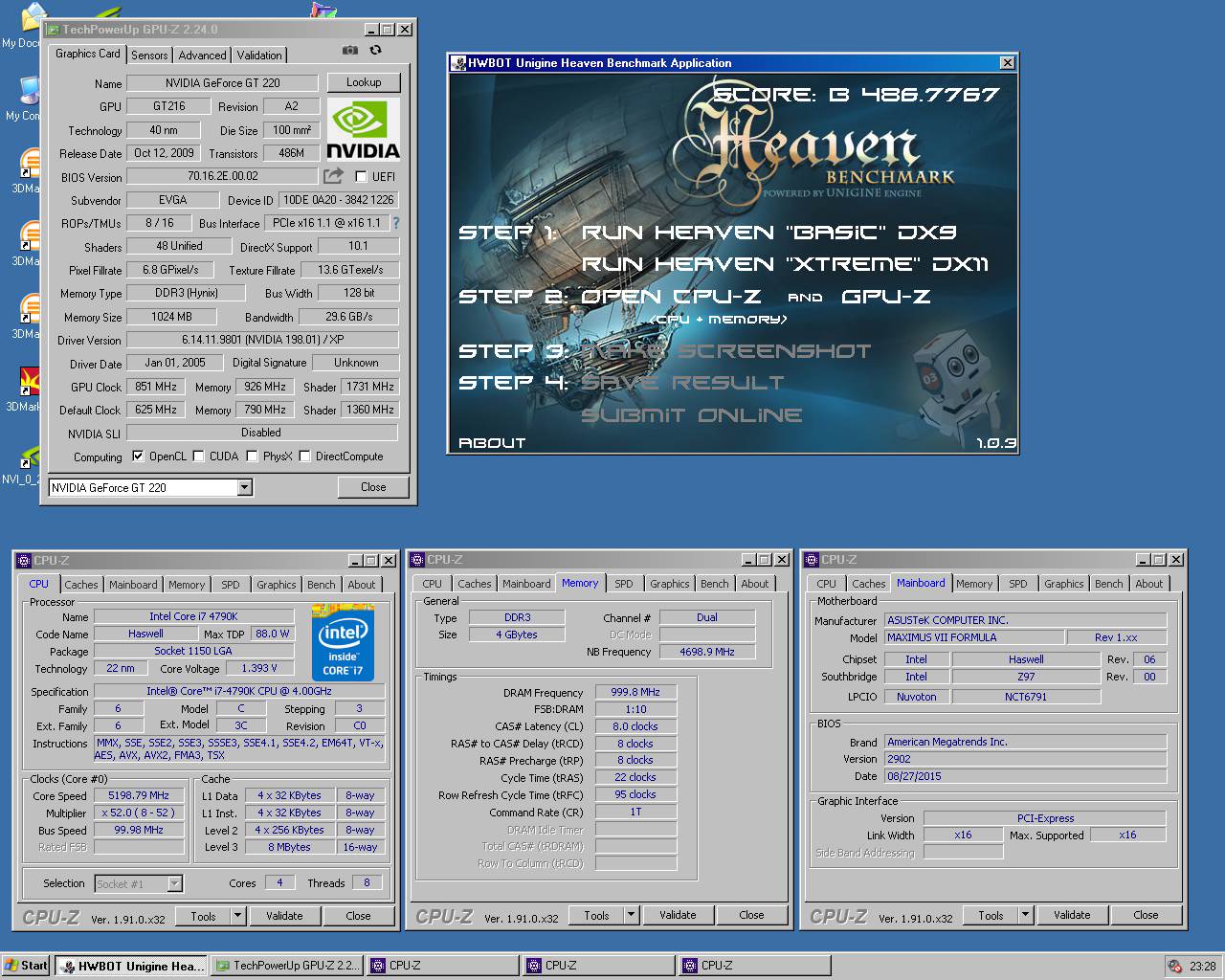1225x980 pixels.
Task: Click Validate in first CPU-Z window
Action: [284, 916]
